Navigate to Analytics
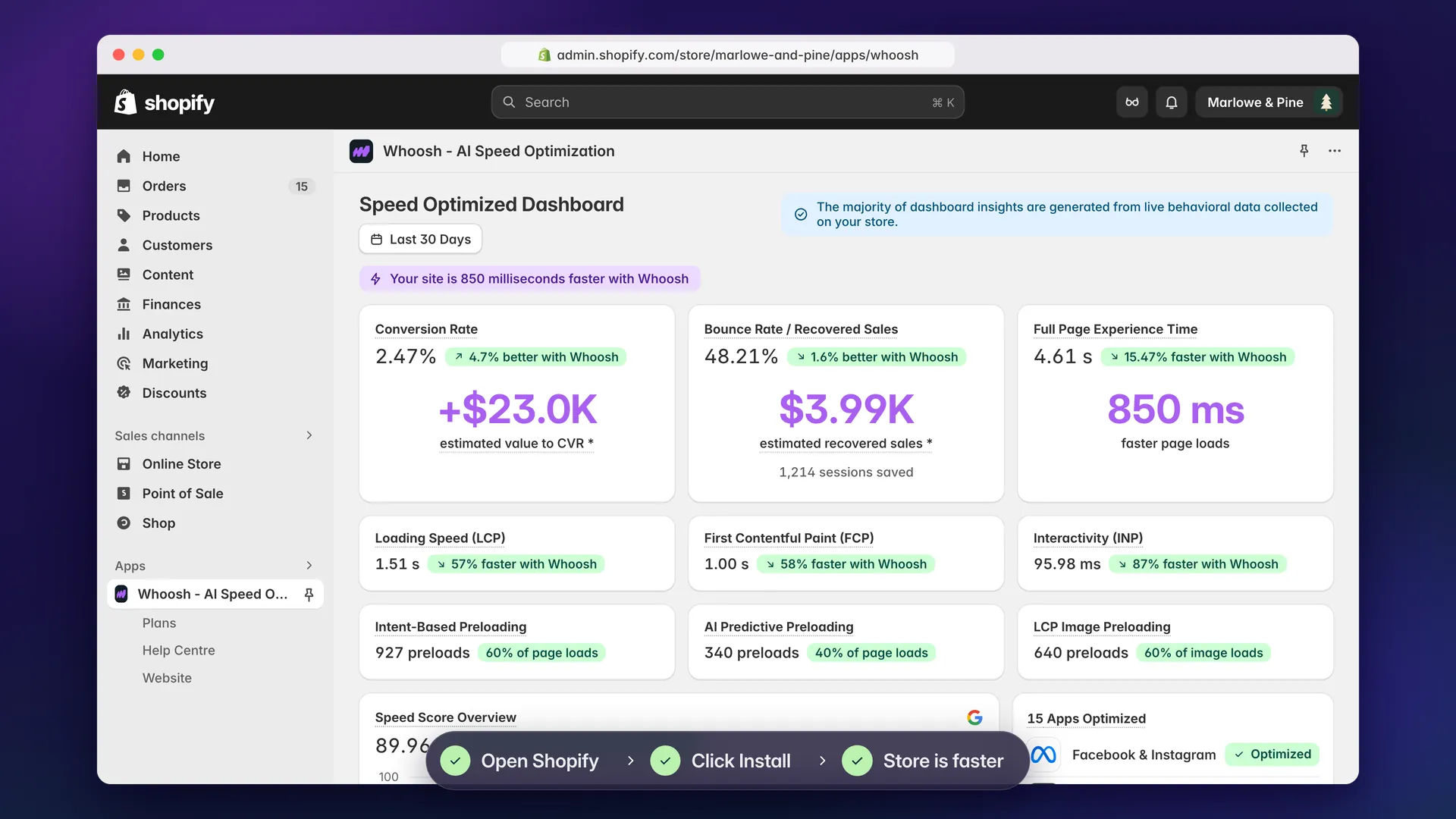This screenshot has width=1456, height=819. click(x=215, y=334)
